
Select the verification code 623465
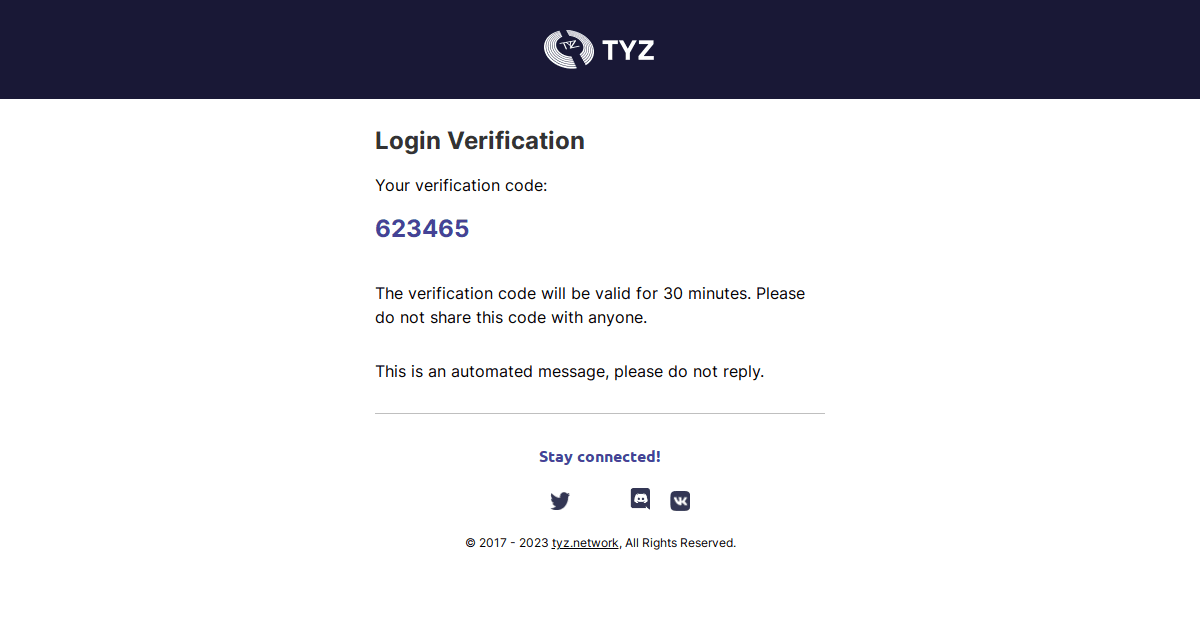(422, 228)
